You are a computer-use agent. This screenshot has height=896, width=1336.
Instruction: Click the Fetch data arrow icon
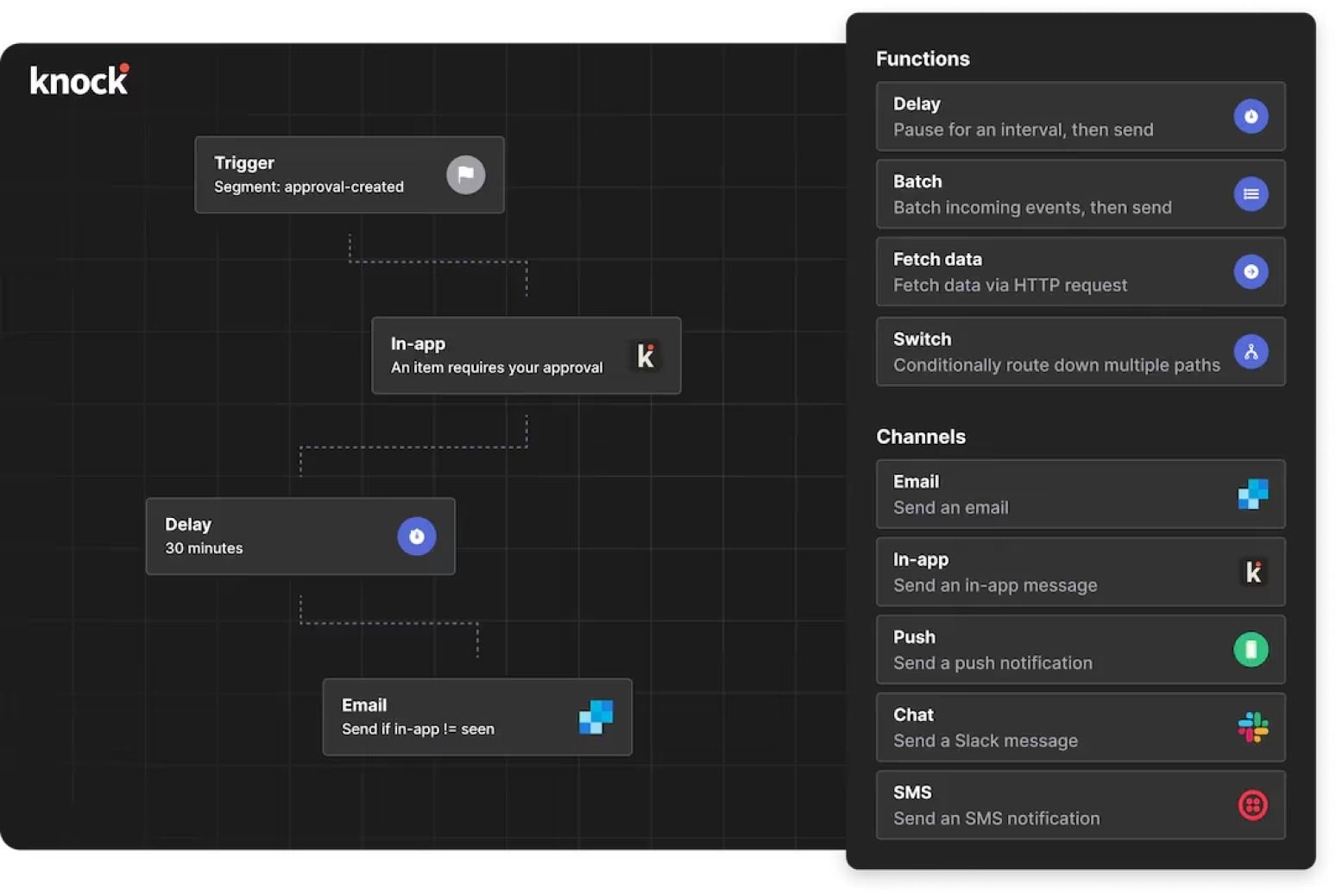[x=1251, y=272]
